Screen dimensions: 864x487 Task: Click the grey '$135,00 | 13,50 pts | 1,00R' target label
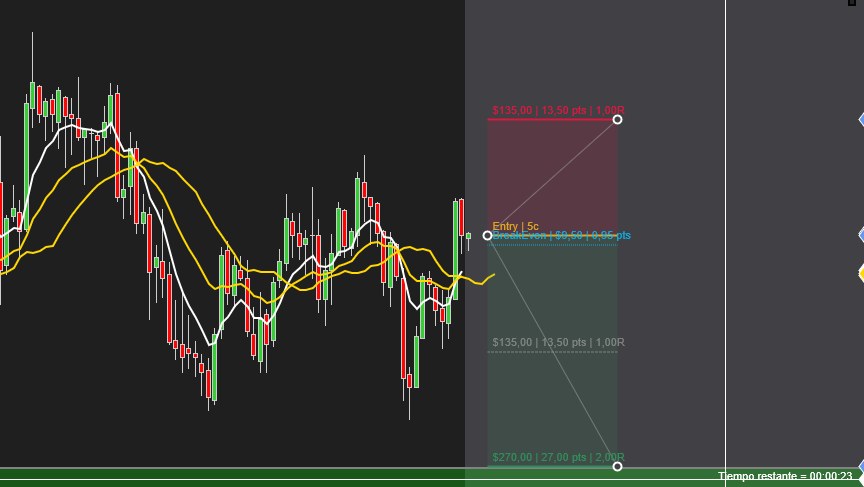tap(558, 342)
